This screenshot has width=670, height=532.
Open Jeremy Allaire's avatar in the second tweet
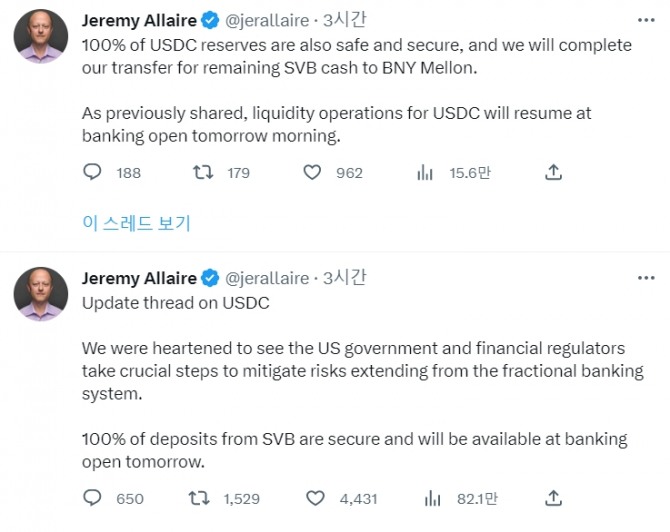pos(41,294)
